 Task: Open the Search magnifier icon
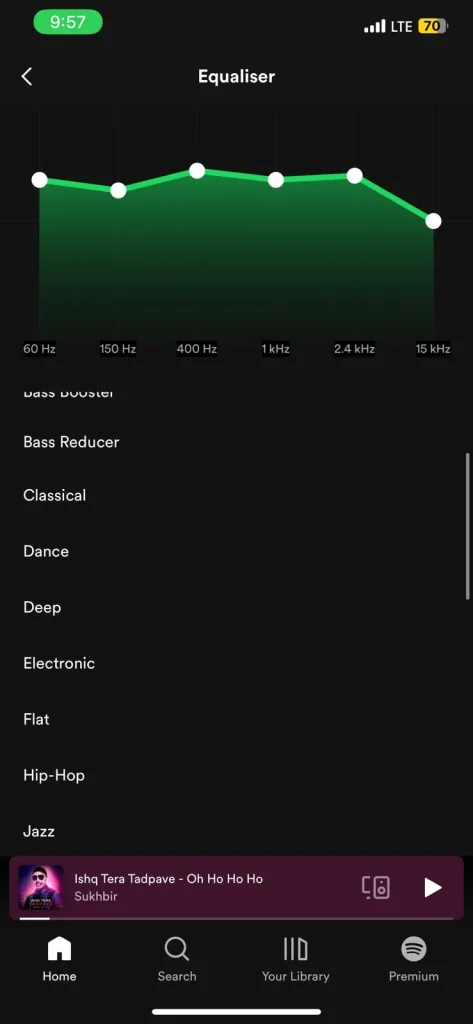coord(176,949)
